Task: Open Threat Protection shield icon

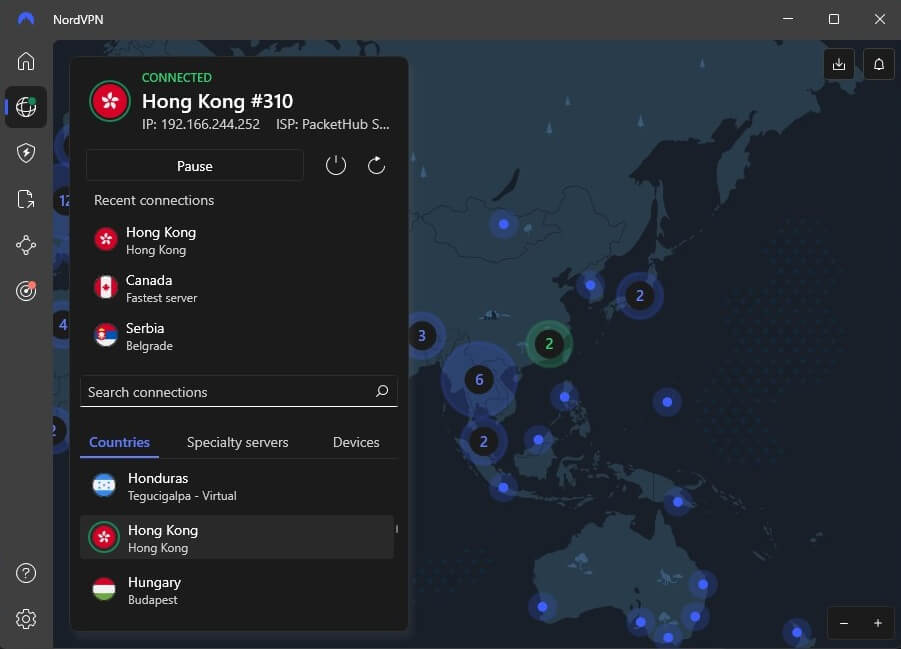Action: point(26,153)
